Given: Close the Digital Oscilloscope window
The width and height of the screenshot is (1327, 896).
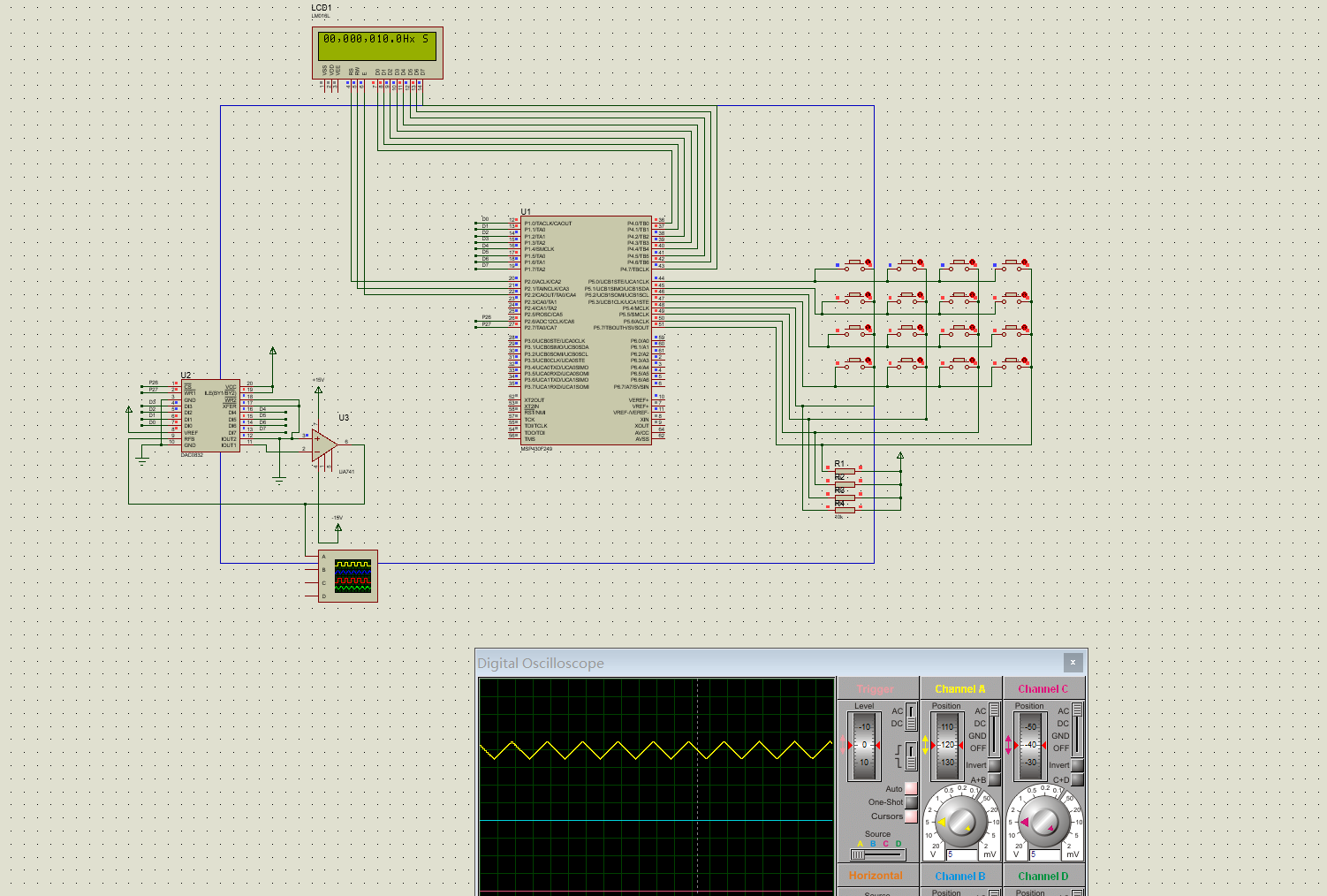Looking at the screenshot, I should coord(1073,662).
